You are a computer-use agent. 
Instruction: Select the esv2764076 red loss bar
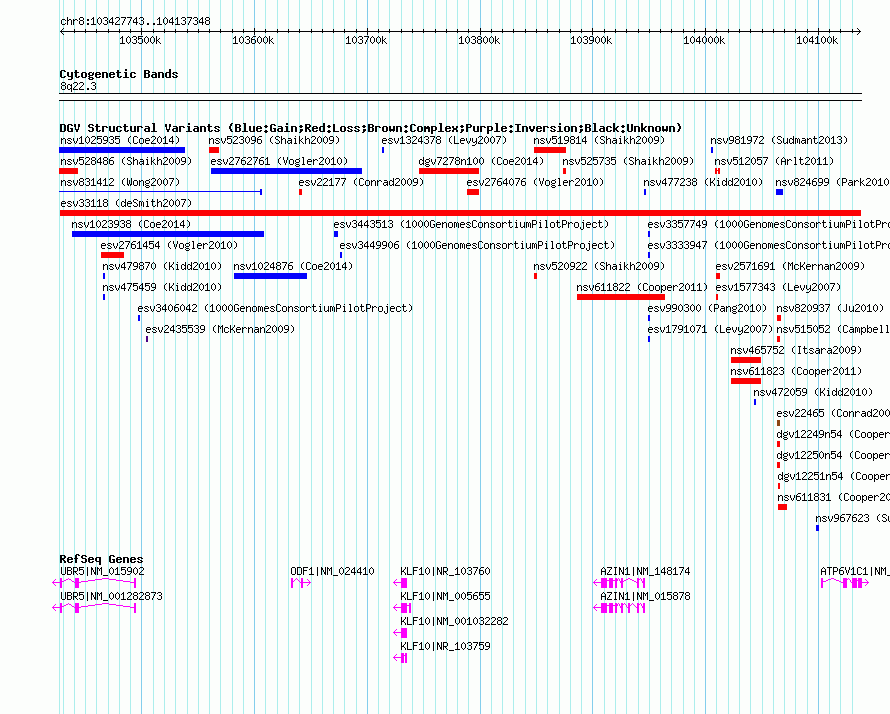(x=473, y=192)
